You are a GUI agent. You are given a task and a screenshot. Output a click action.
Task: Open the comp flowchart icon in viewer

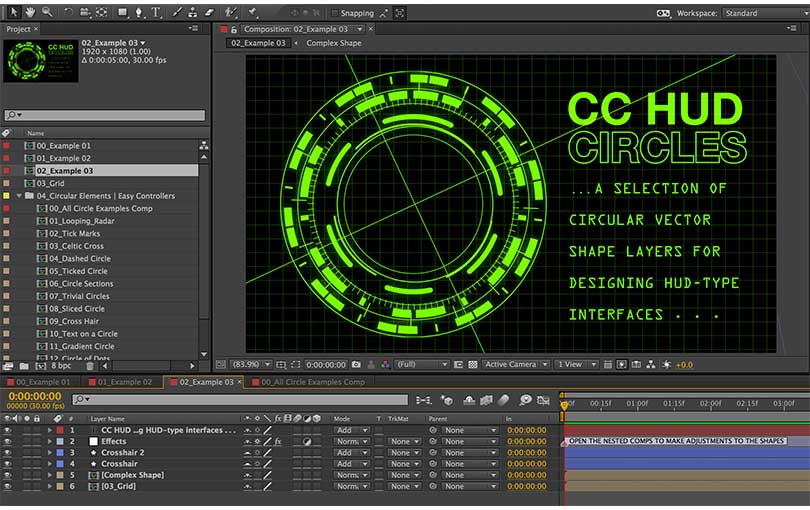coord(651,364)
